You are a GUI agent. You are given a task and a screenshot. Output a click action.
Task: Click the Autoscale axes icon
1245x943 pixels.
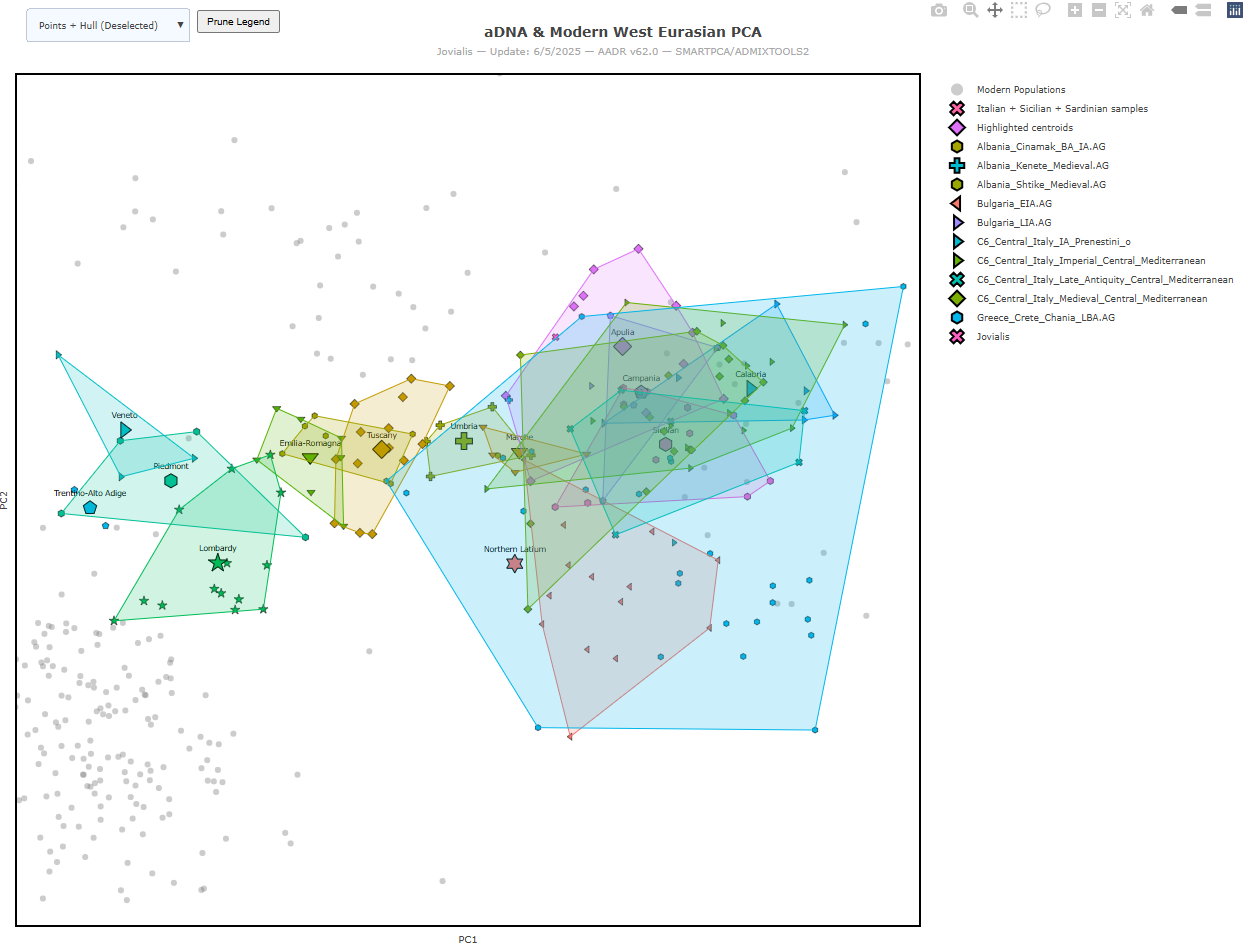point(1123,10)
